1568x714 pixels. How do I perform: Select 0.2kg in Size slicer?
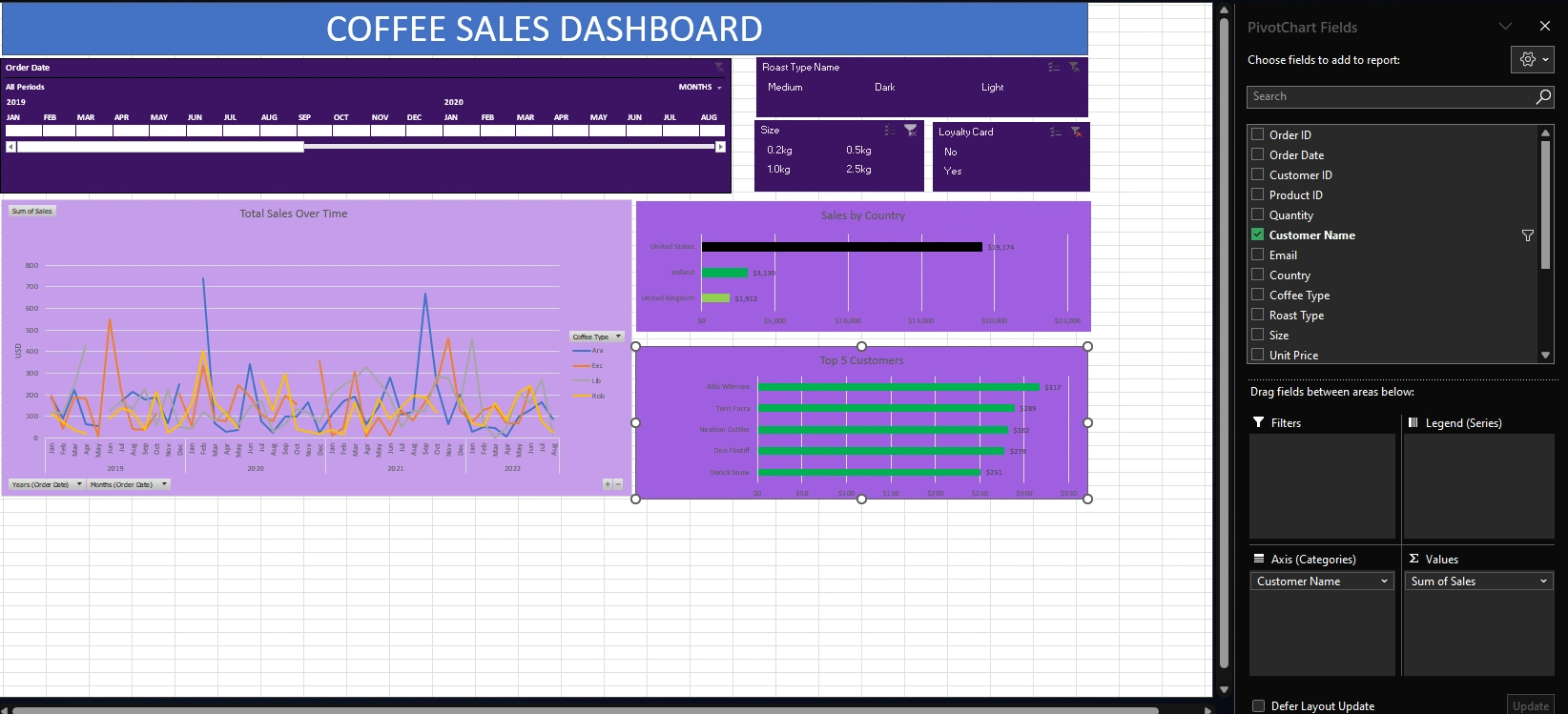click(x=780, y=150)
